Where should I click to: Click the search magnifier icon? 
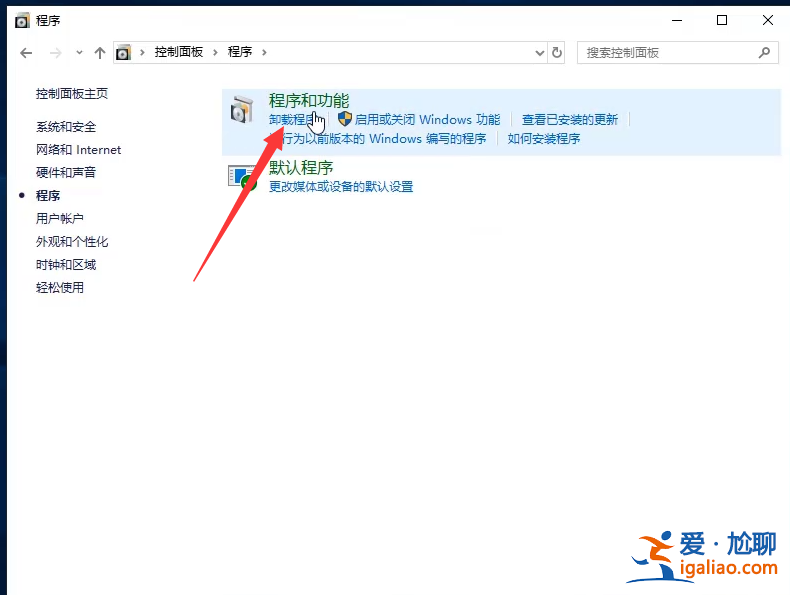[x=764, y=52]
